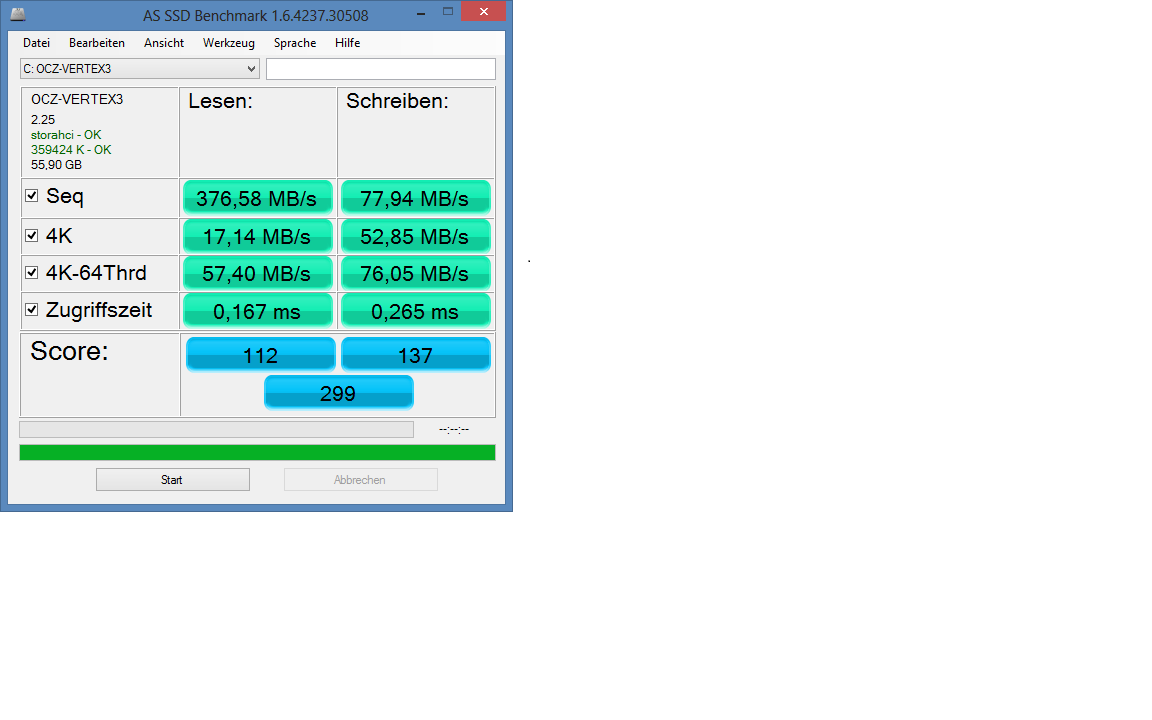Select 4K-64Thrd write value 76,05 MB/s
This screenshot has height=720, width=1152.
pyautogui.click(x=415, y=273)
